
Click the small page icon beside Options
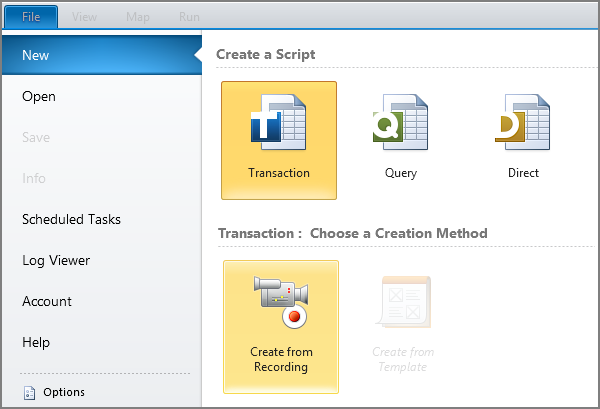pos(29,392)
